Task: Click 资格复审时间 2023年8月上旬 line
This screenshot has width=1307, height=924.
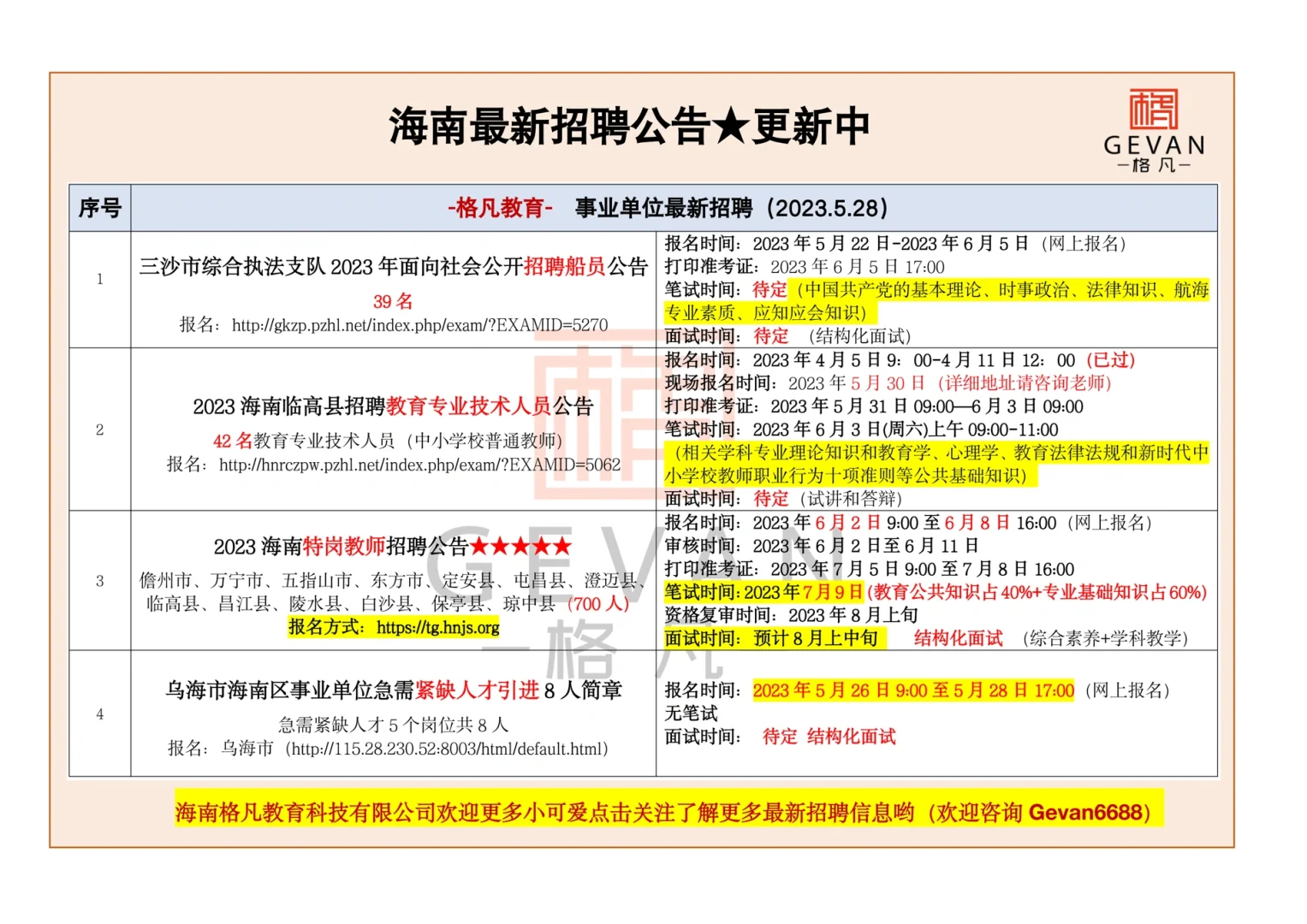Action: point(791,615)
